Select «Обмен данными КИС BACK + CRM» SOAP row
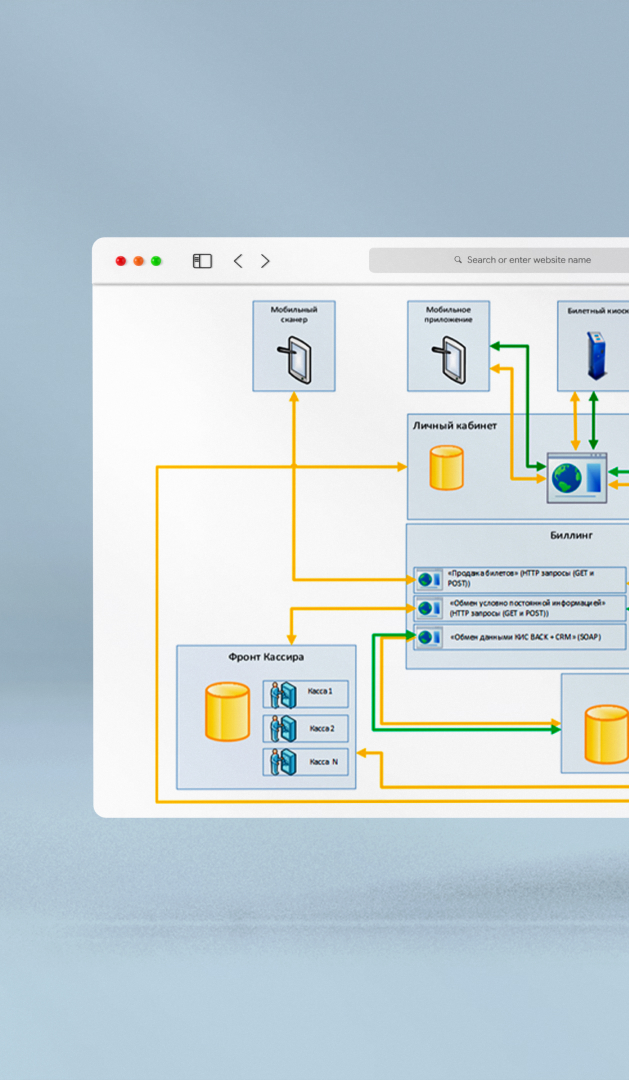The height and width of the screenshot is (1080, 629). 520,637
